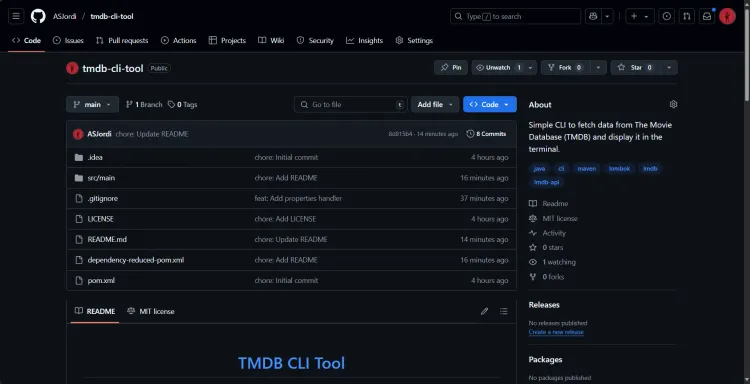Image resolution: width=750 pixels, height=384 pixels.
Task: Select the README tab in file viewer
Action: 95,311
